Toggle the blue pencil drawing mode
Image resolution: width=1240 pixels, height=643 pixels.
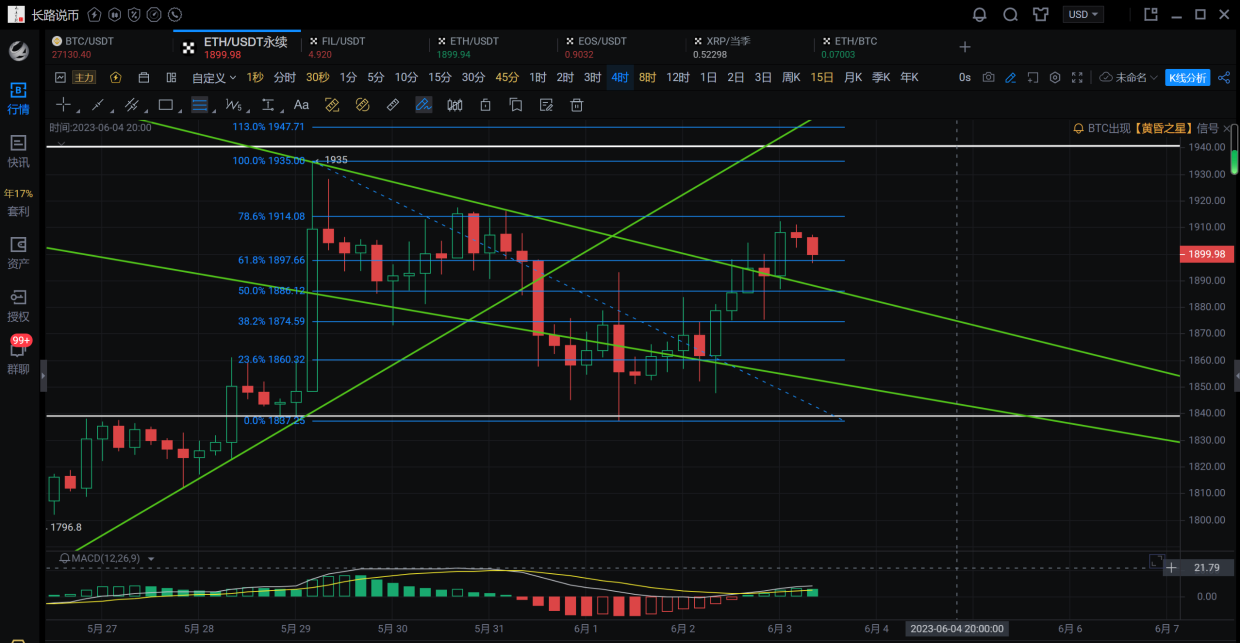click(x=1011, y=78)
